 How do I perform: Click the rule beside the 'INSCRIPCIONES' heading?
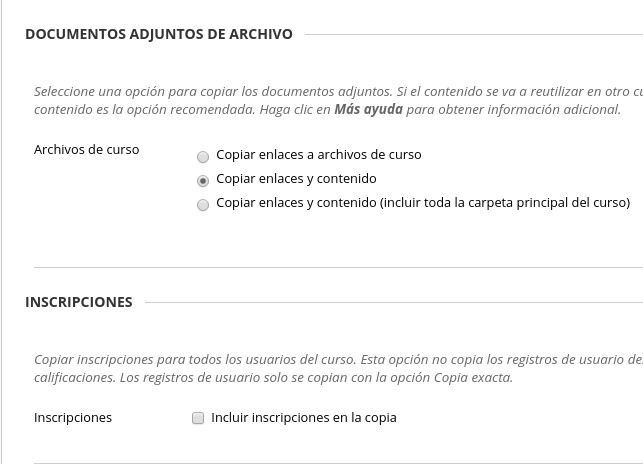[392, 303]
